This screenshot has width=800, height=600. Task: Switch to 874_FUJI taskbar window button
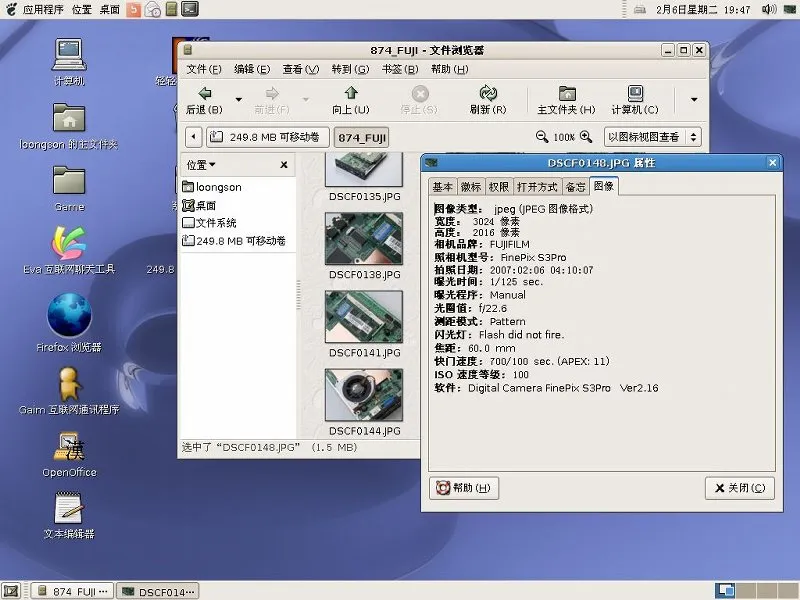pos(72,591)
